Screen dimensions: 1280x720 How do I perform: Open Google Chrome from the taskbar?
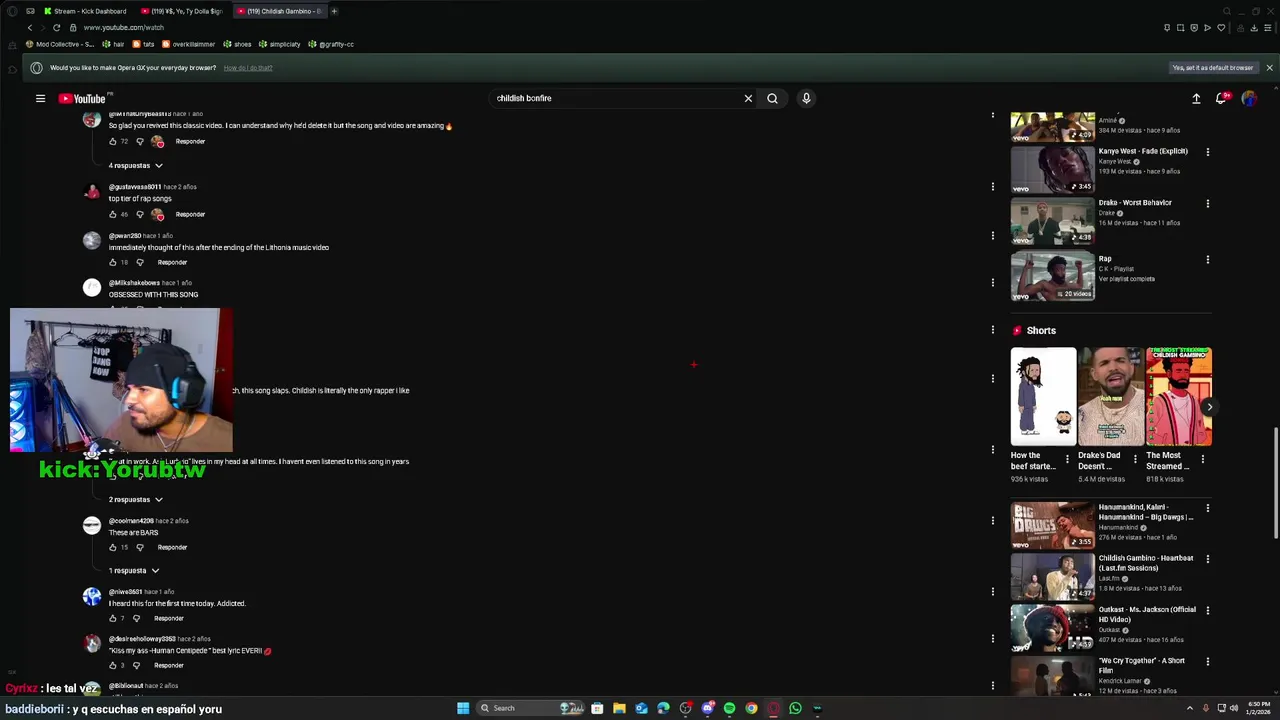(x=751, y=708)
